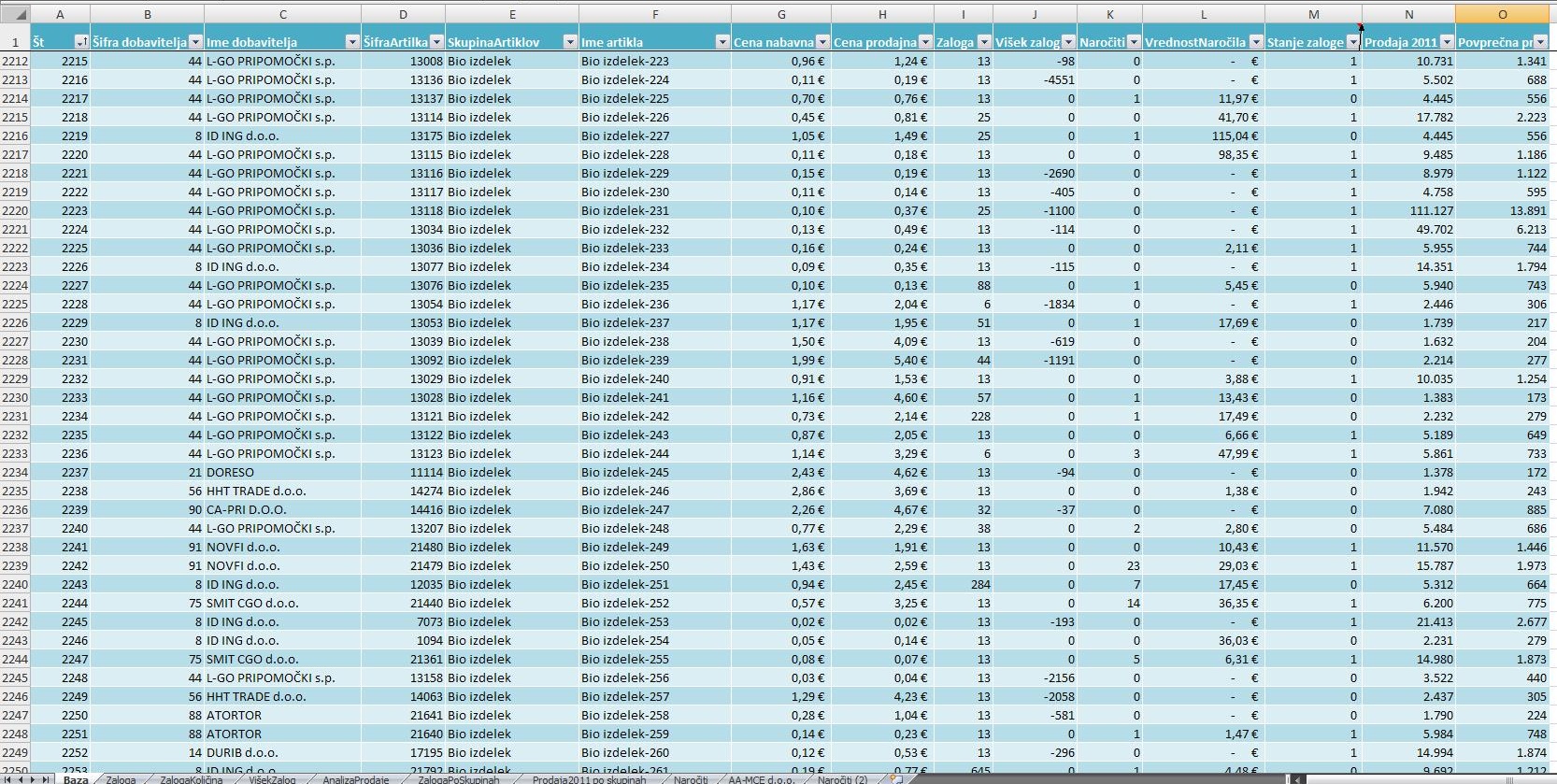
Task: Select column L header
Action: click(x=1204, y=14)
